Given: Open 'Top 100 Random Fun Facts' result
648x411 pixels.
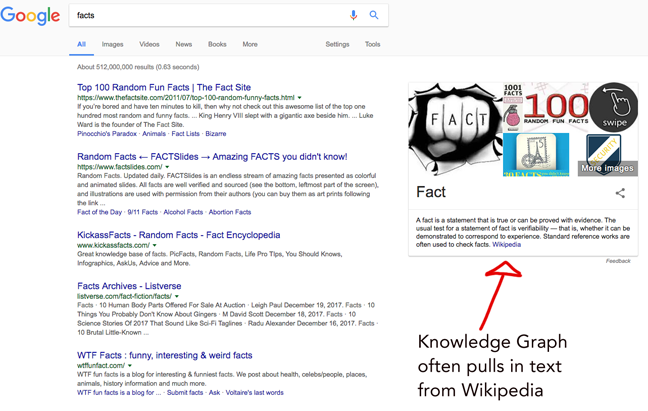Looking at the screenshot, I should point(164,88).
